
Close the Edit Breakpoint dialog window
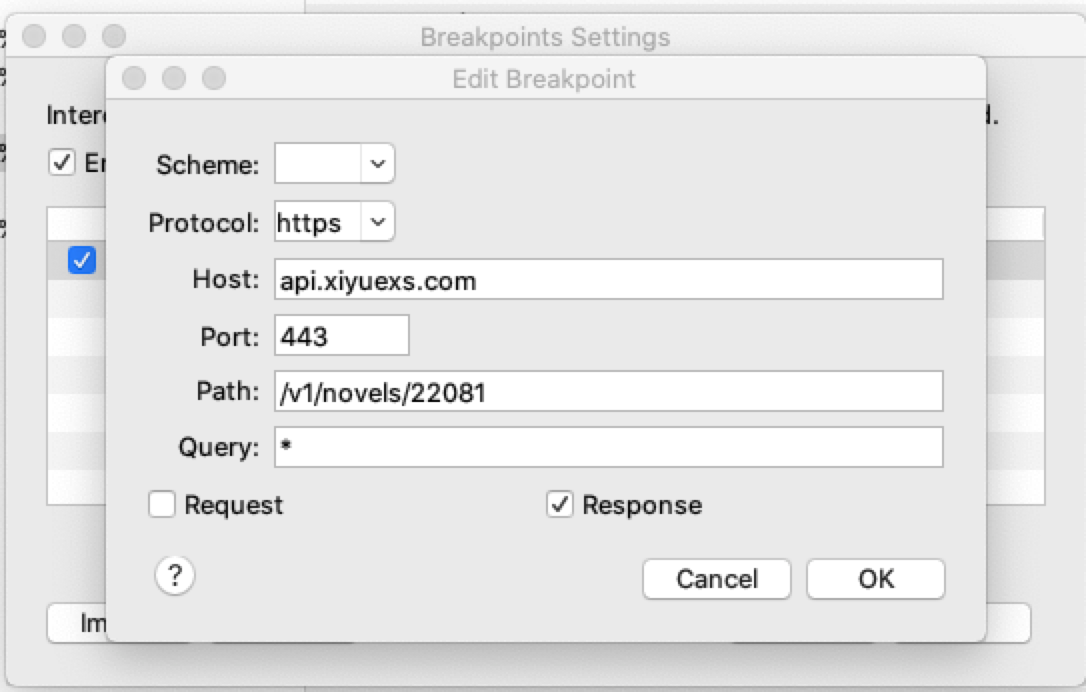tap(134, 78)
